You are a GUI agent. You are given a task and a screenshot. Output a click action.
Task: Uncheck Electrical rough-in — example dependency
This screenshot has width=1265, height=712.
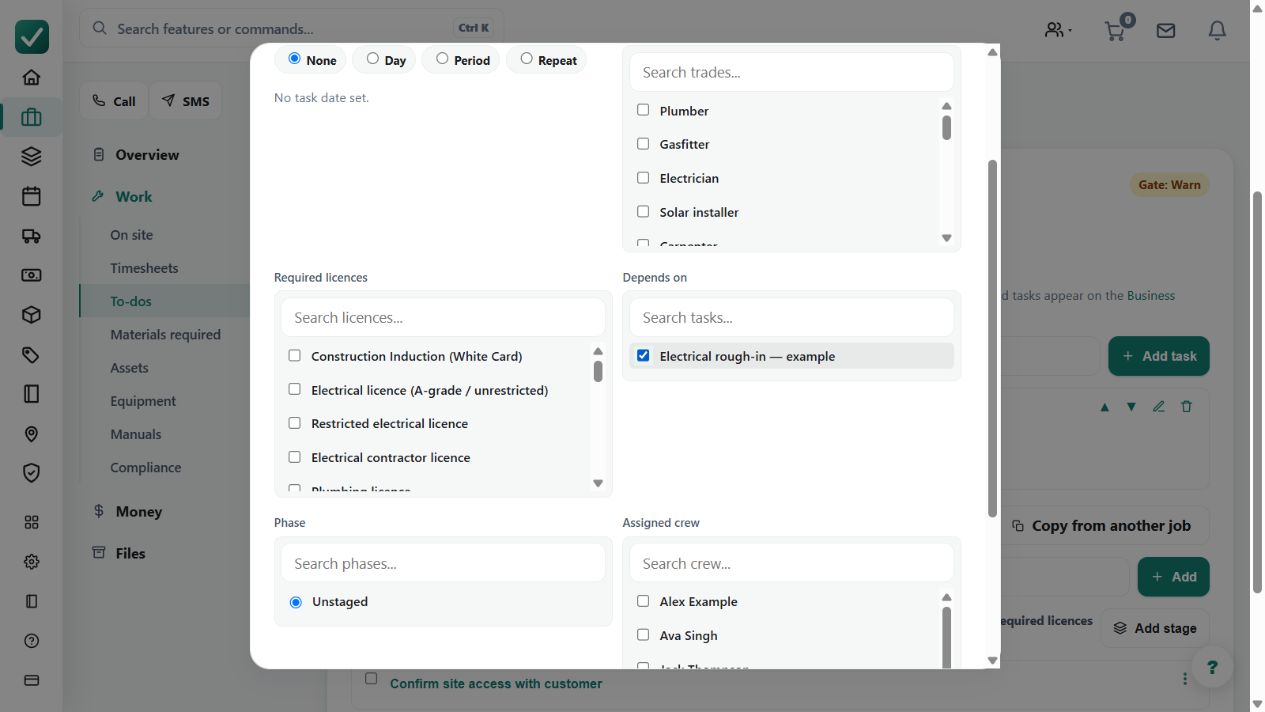click(643, 355)
